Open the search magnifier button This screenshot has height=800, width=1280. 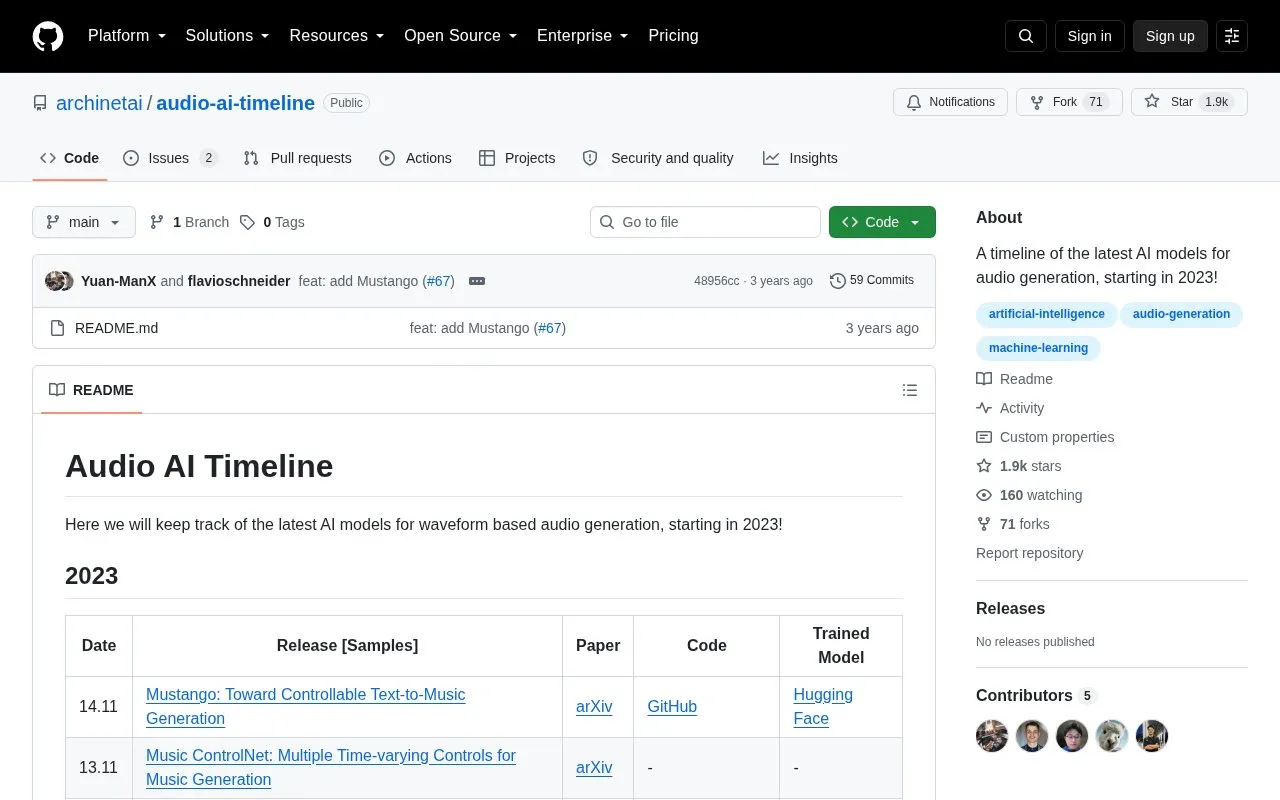1026,36
